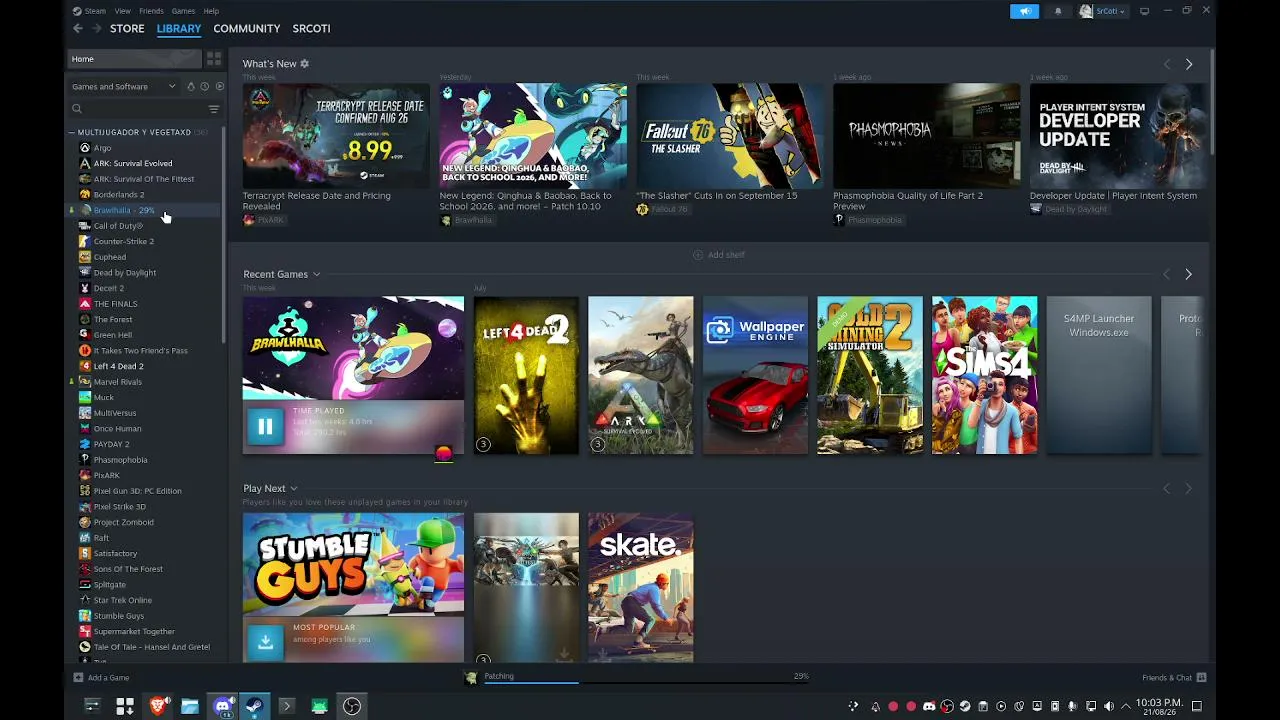1280x720 pixels.
Task: Collapse the MULTIJUGADOR Y VEGETAXD collection
Action: point(72,132)
